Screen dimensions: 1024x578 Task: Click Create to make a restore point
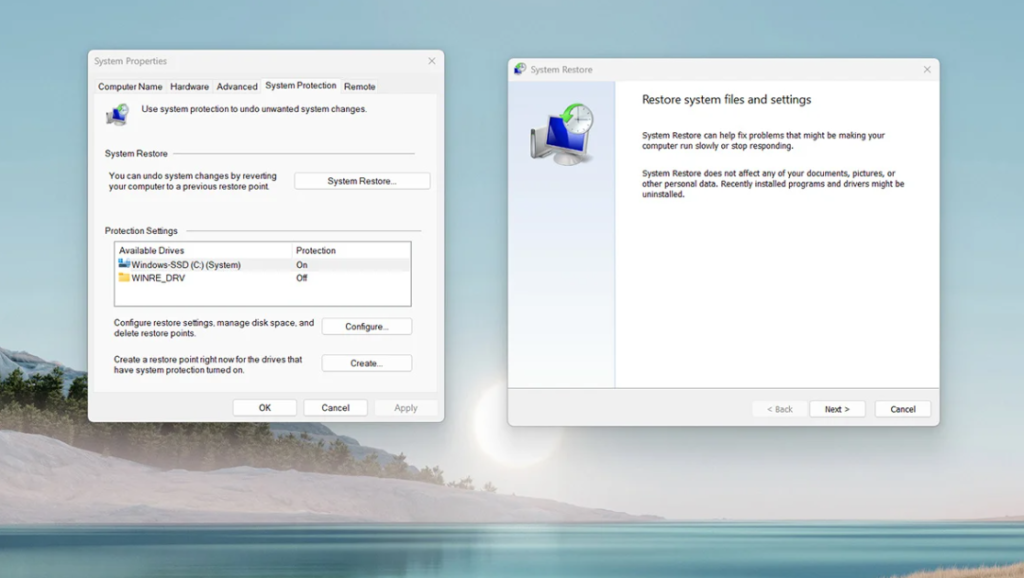point(366,362)
